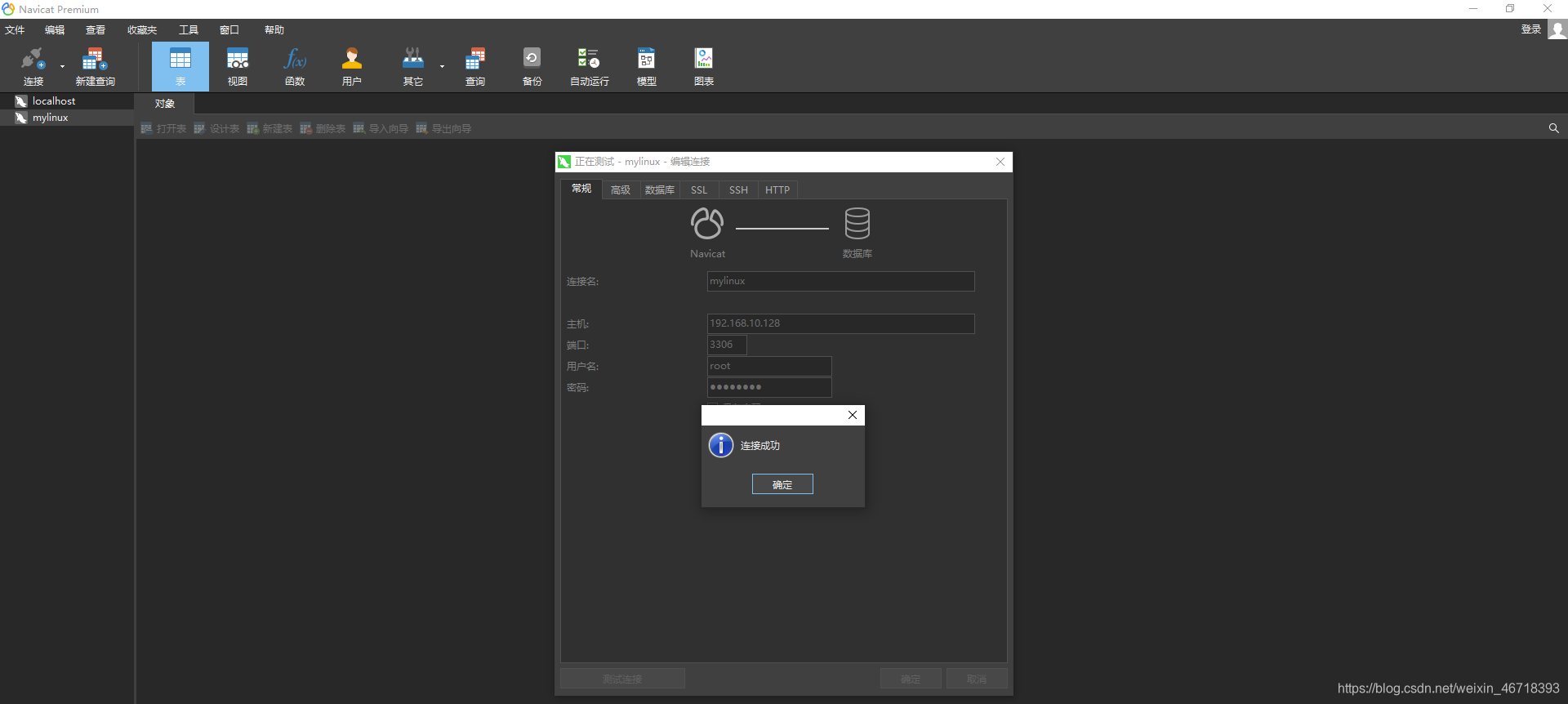Open the 查看 menu

(x=96, y=30)
